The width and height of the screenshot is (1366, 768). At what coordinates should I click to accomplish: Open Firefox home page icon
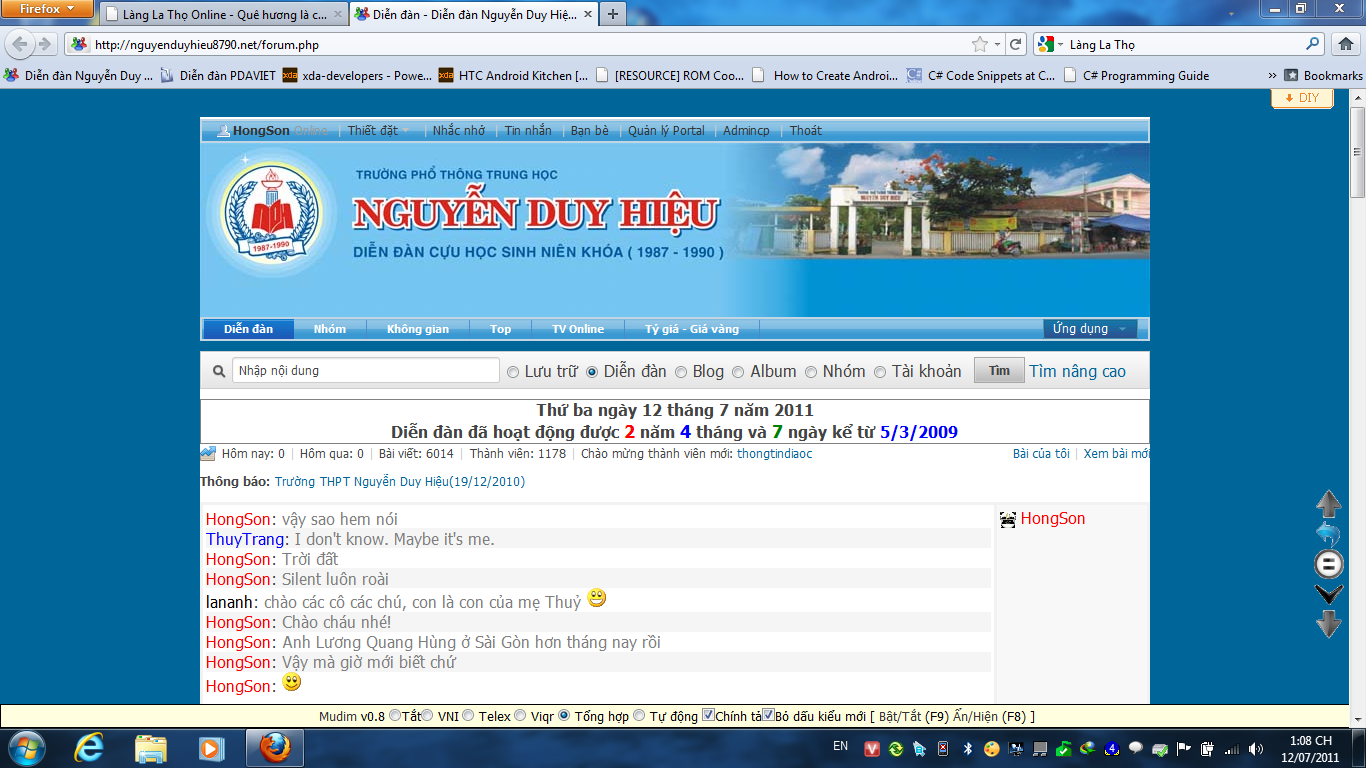pos(1345,44)
